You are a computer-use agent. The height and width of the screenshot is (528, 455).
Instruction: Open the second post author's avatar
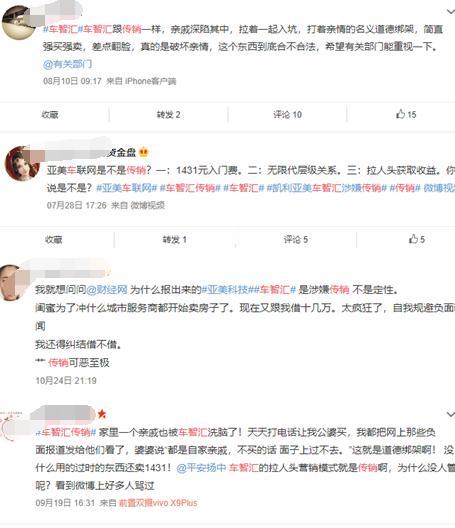(x=22, y=163)
